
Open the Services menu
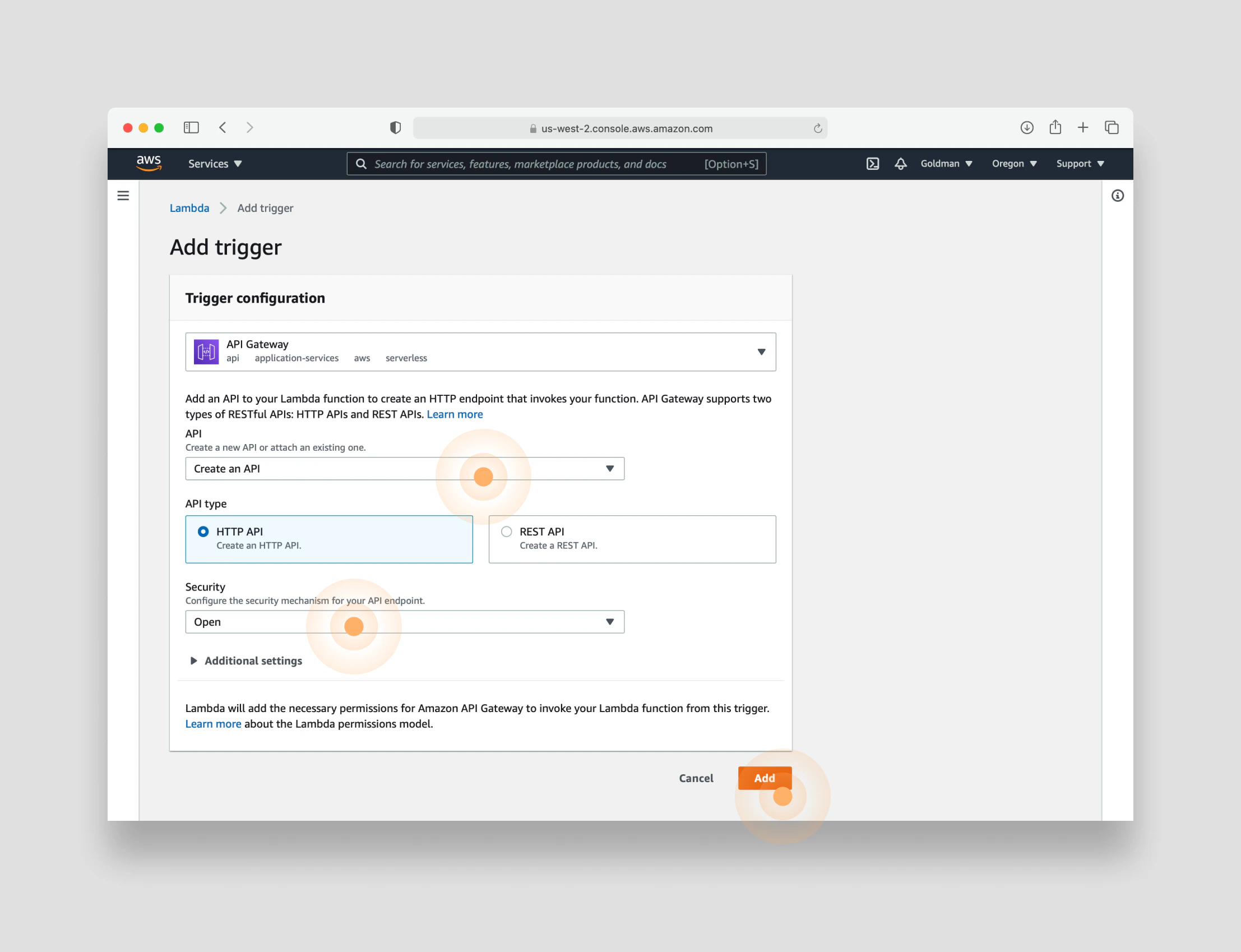pyautogui.click(x=215, y=164)
